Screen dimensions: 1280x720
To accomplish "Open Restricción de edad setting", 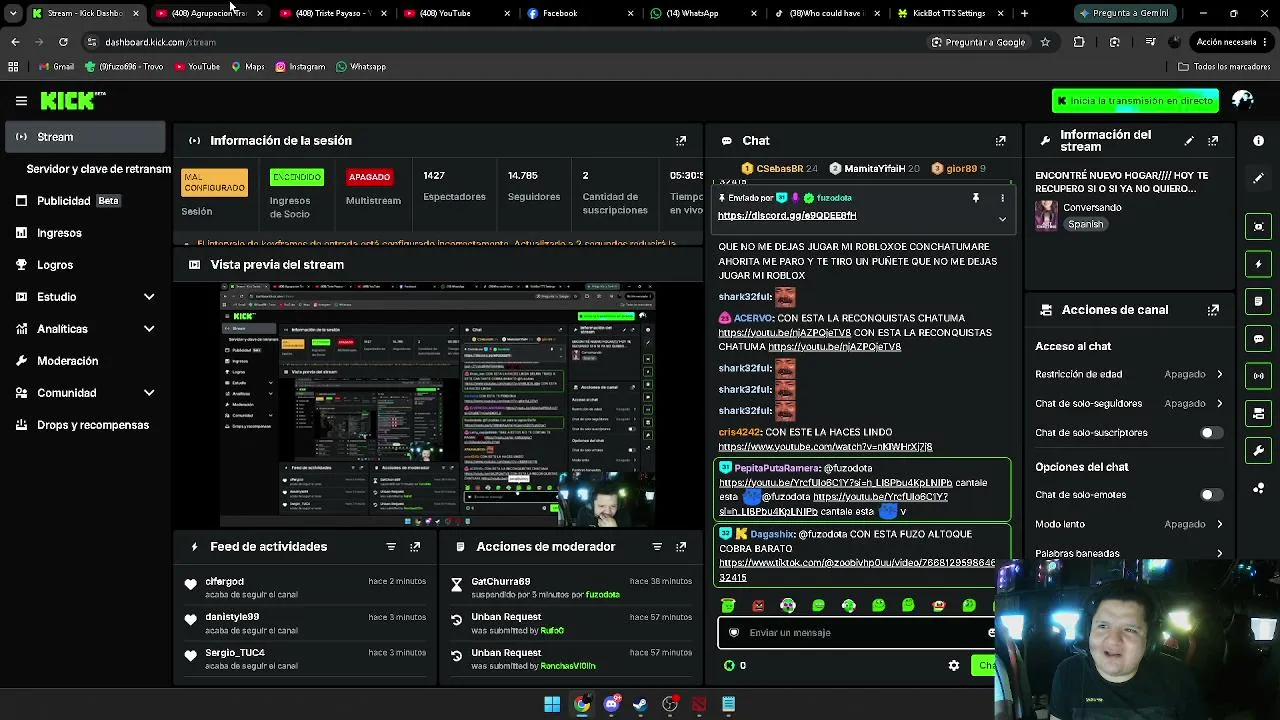I will 1129,374.
